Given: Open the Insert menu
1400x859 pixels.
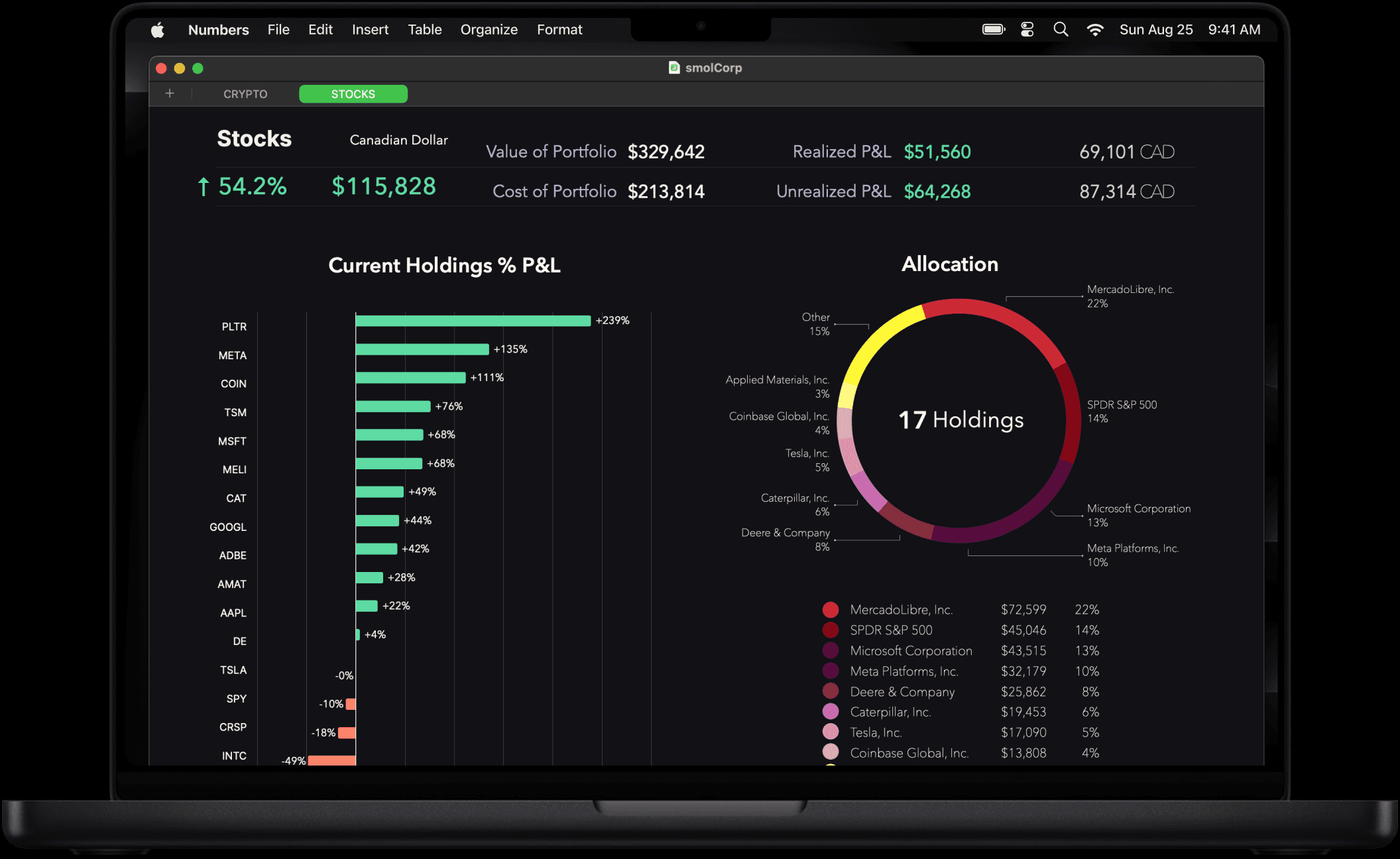Looking at the screenshot, I should tap(370, 30).
